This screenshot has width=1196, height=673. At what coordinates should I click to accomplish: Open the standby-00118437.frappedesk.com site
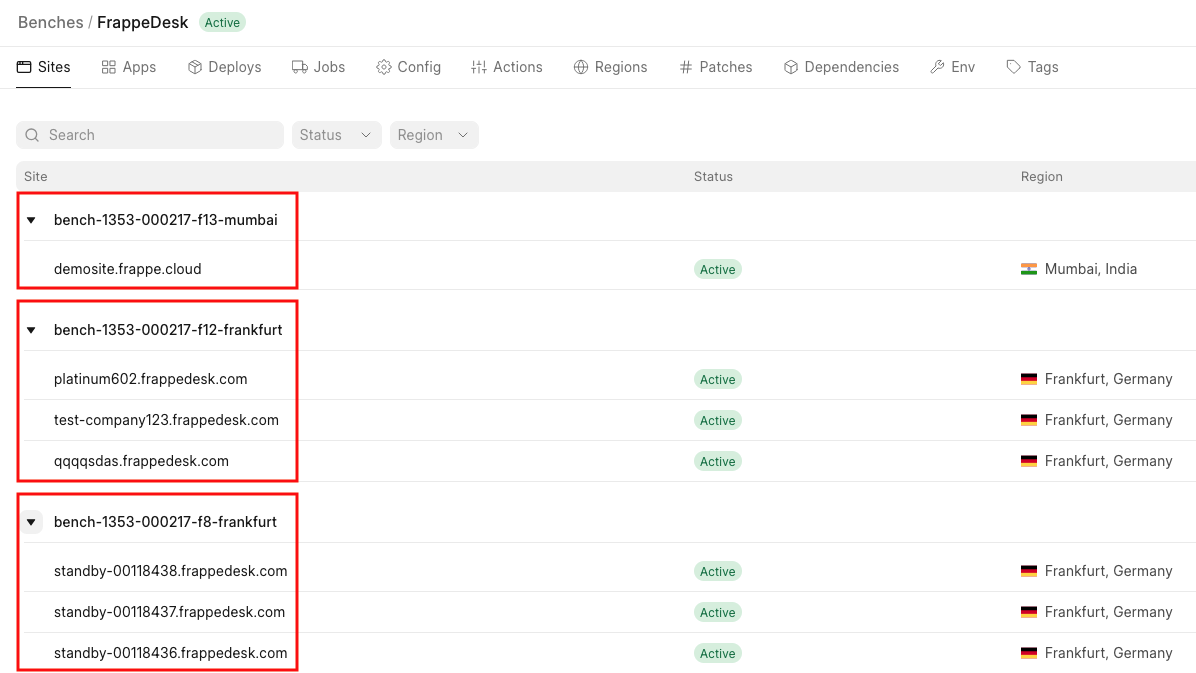click(169, 612)
